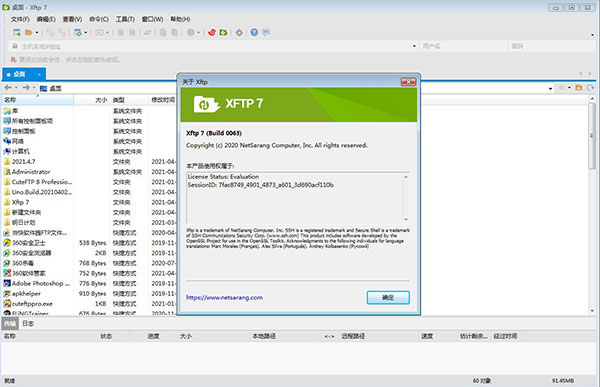Click the 本地路径 transfer column header
This screenshot has width=600, height=387.
tap(264, 336)
